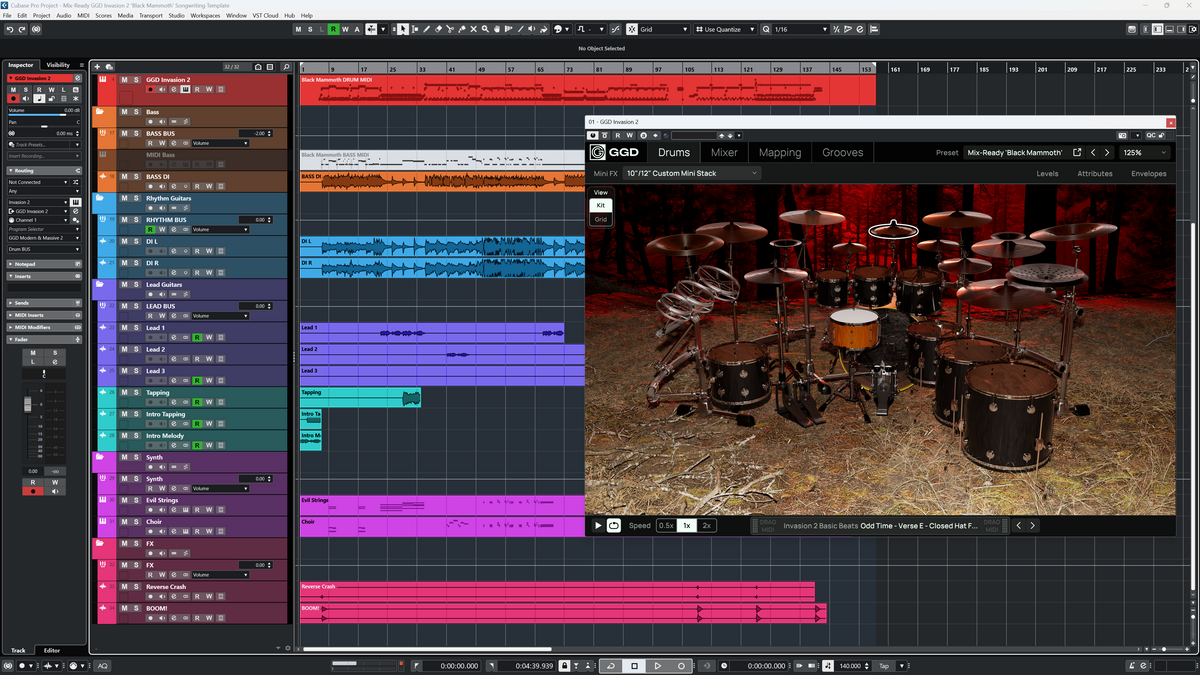
Task: Toggle Read automation on RHYTHM BUS
Action: tap(150, 229)
